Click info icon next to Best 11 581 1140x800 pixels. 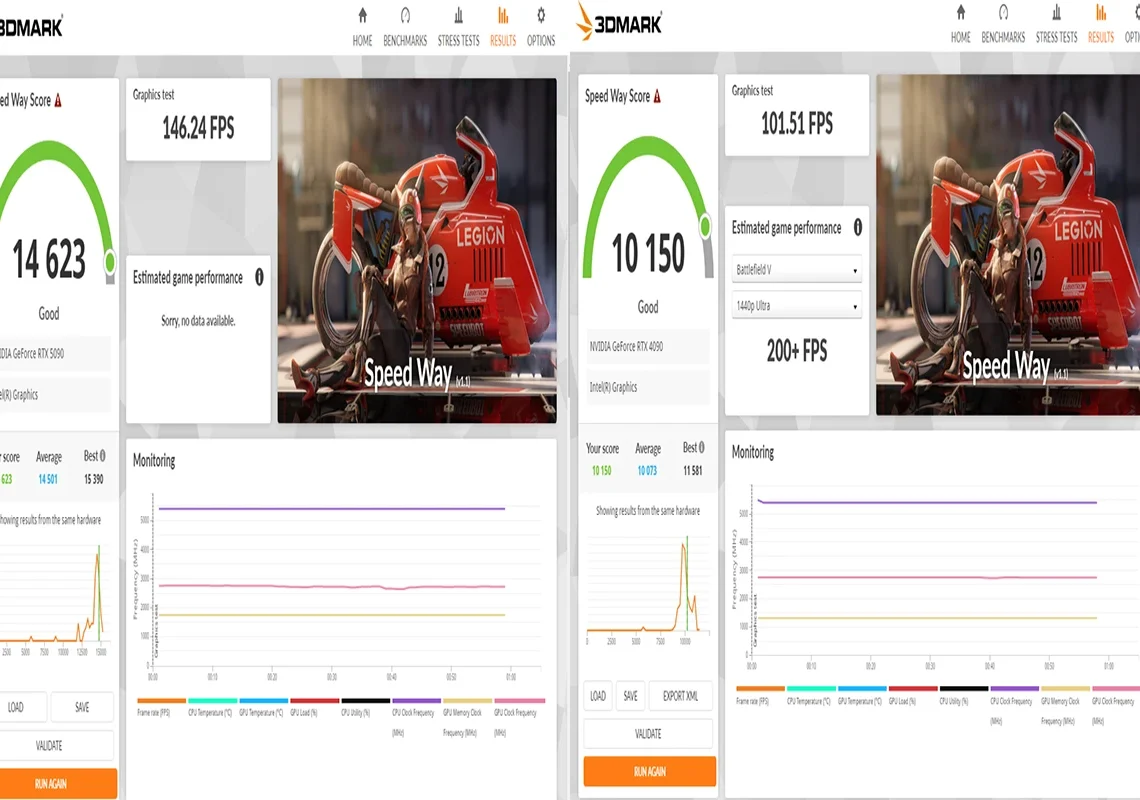click(702, 447)
